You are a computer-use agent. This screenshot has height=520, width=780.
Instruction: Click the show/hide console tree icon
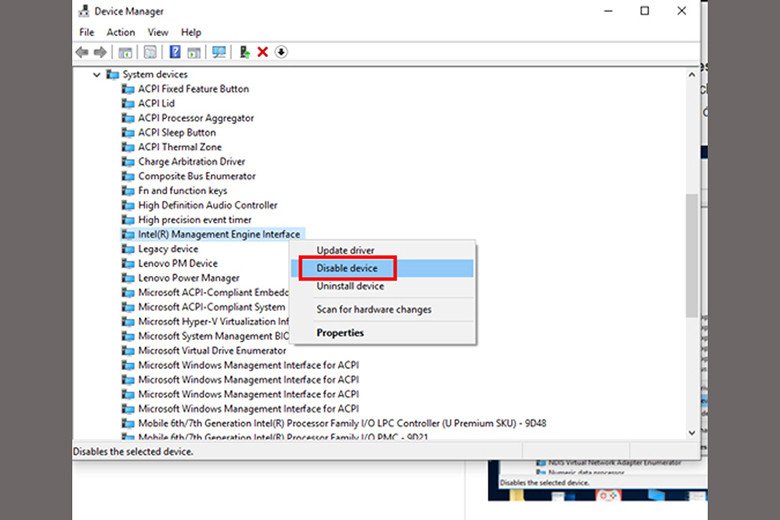pyautogui.click(x=125, y=52)
